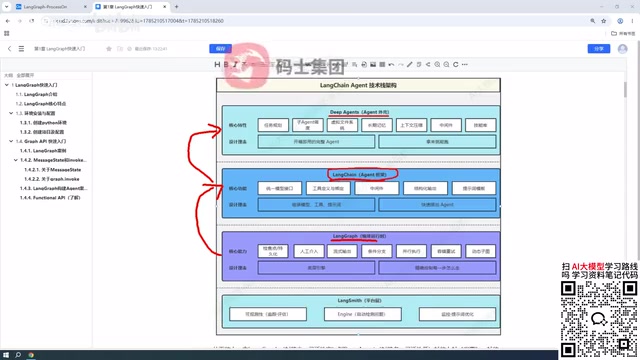The width and height of the screenshot is (640, 360).
Task: Switch to the 'LangGraph-ProcessOn' browser tab
Action: tap(51, 7)
